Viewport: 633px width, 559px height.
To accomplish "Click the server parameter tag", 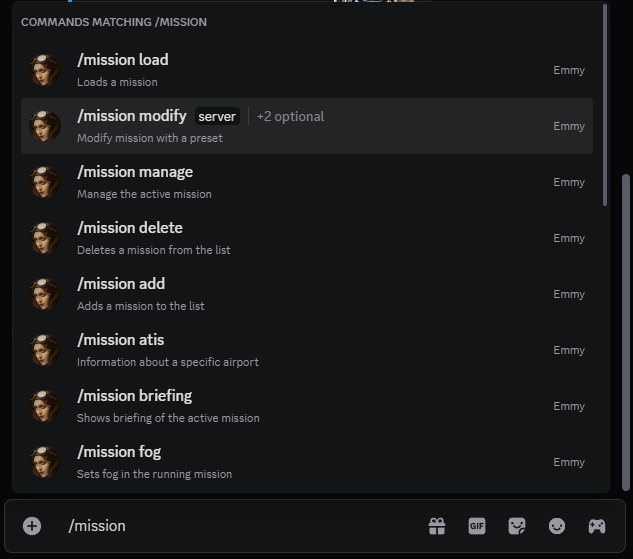I will [x=217, y=116].
